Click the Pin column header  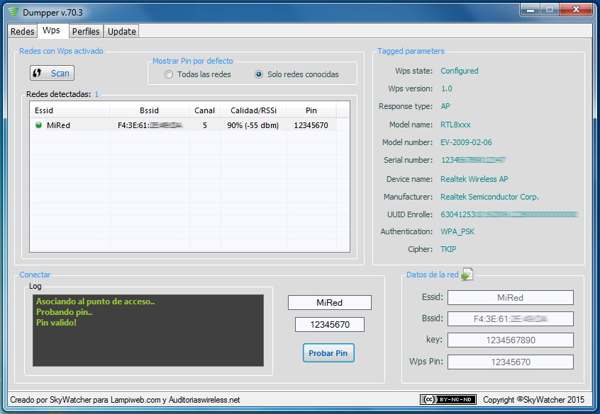pos(311,111)
